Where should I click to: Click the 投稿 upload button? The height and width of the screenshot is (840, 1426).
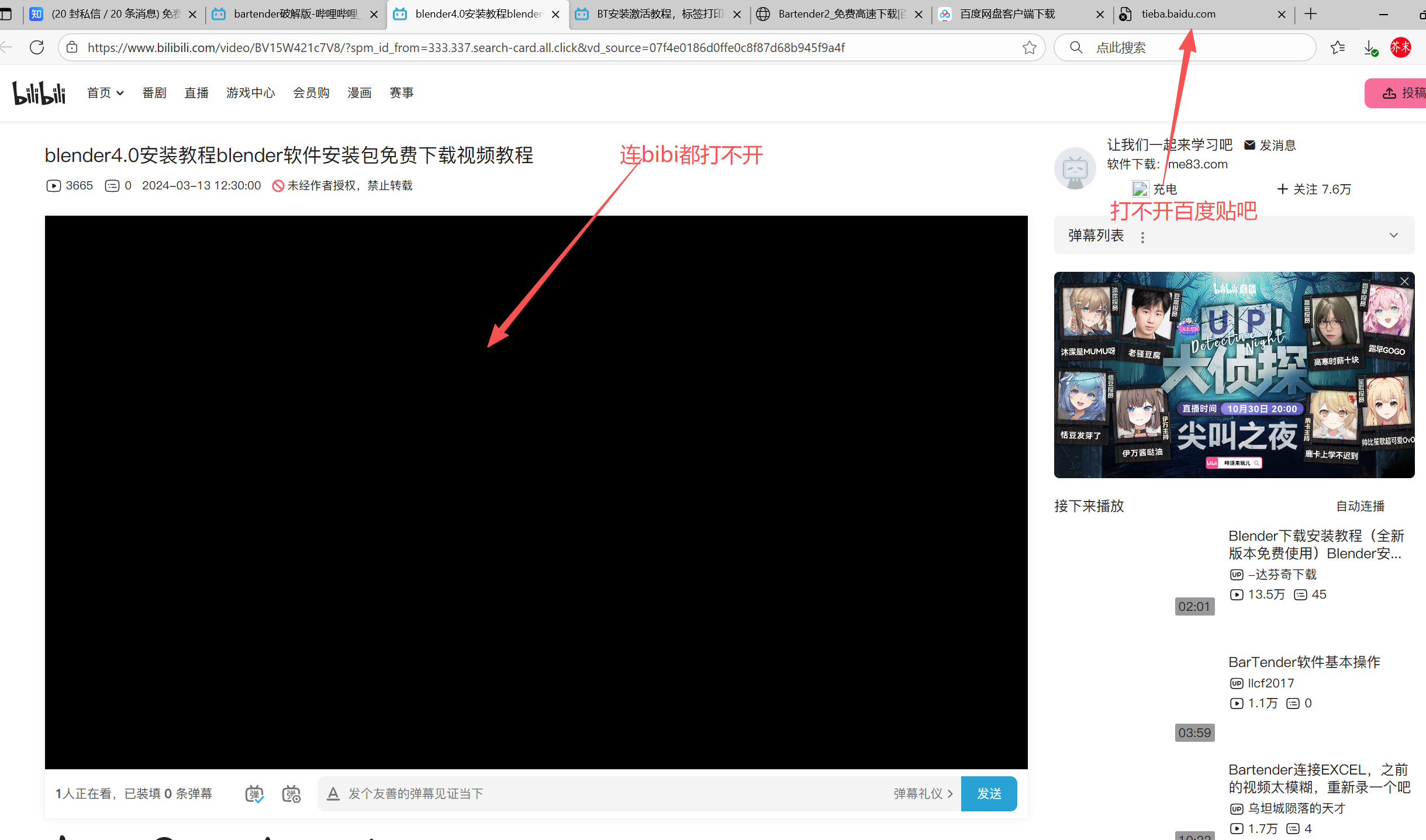click(1396, 93)
